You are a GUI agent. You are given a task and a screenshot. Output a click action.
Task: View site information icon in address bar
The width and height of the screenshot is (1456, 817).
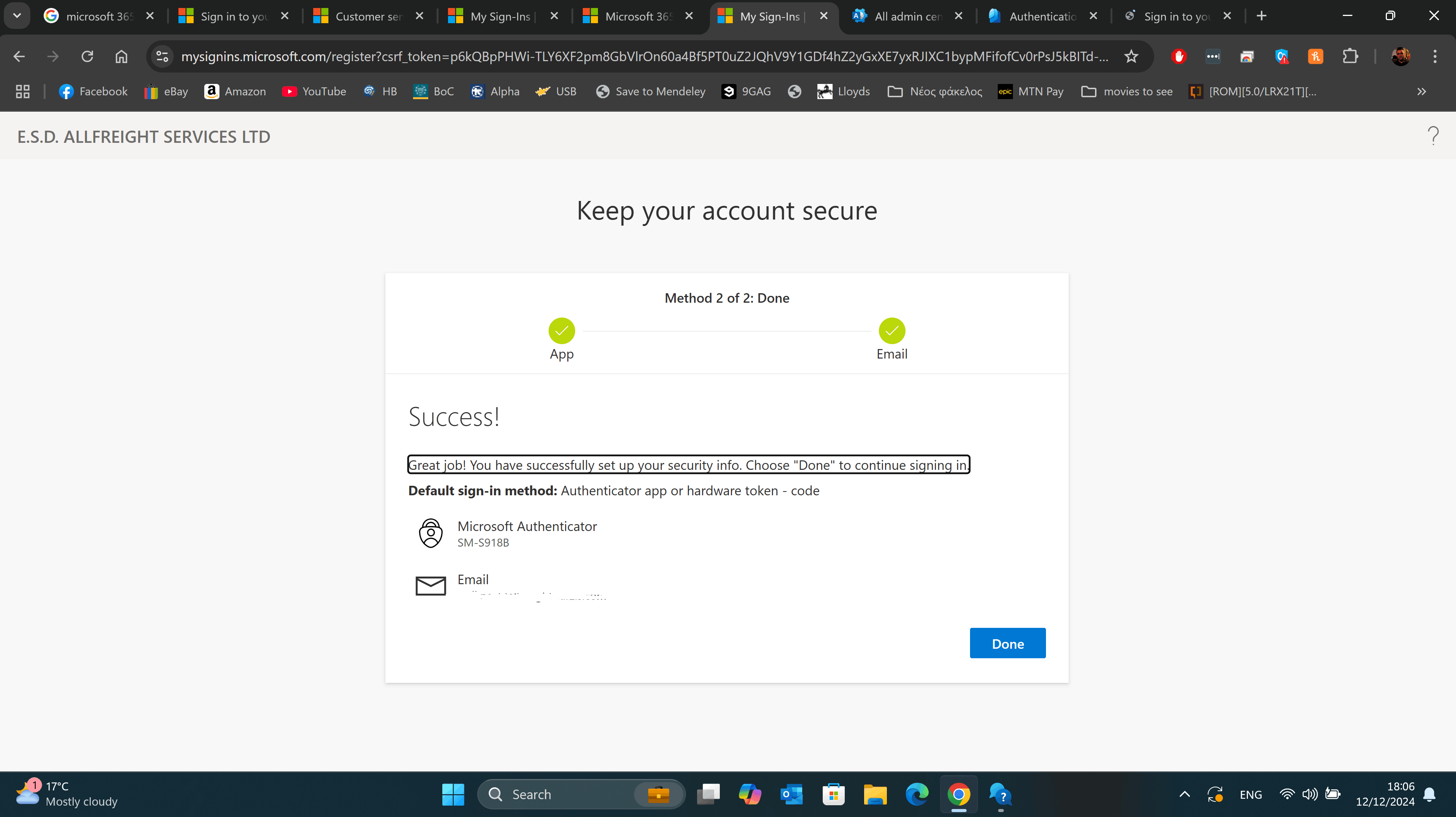(x=162, y=57)
